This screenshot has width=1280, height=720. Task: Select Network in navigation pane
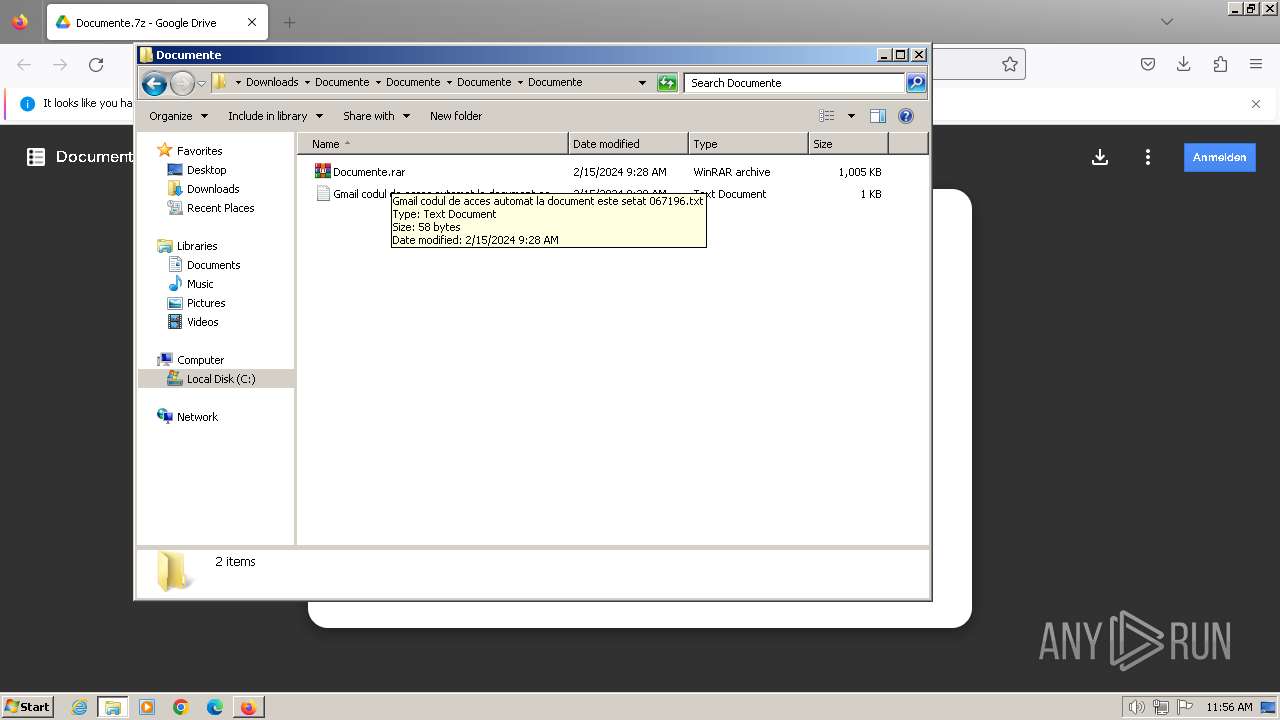click(197, 417)
